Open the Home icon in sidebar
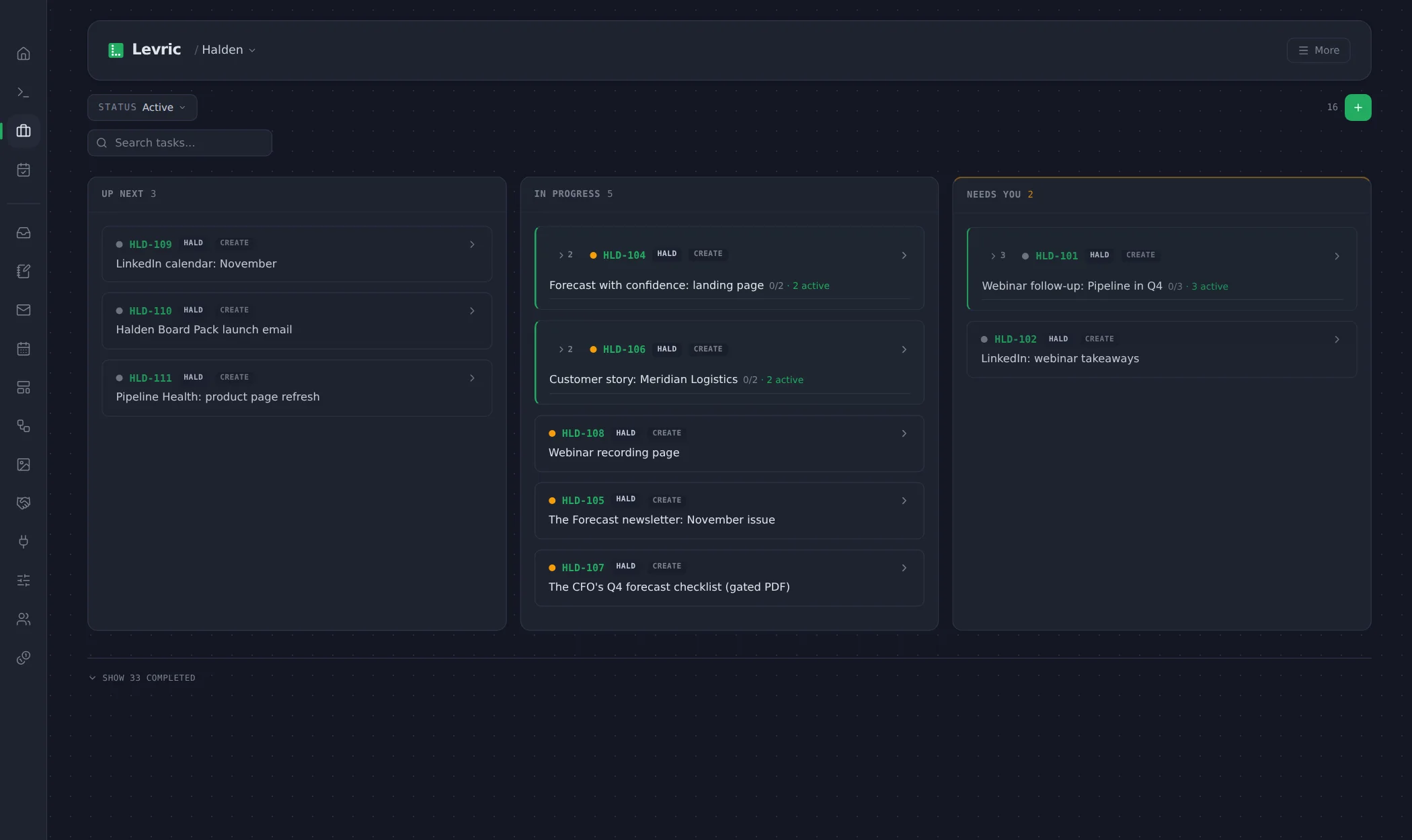The width and height of the screenshot is (1412, 840). click(x=24, y=54)
